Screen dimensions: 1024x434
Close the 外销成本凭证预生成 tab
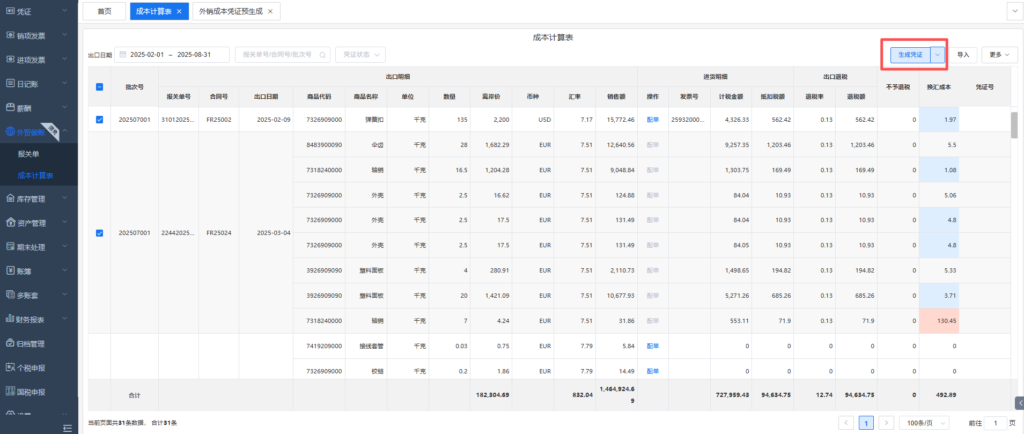tap(272, 12)
